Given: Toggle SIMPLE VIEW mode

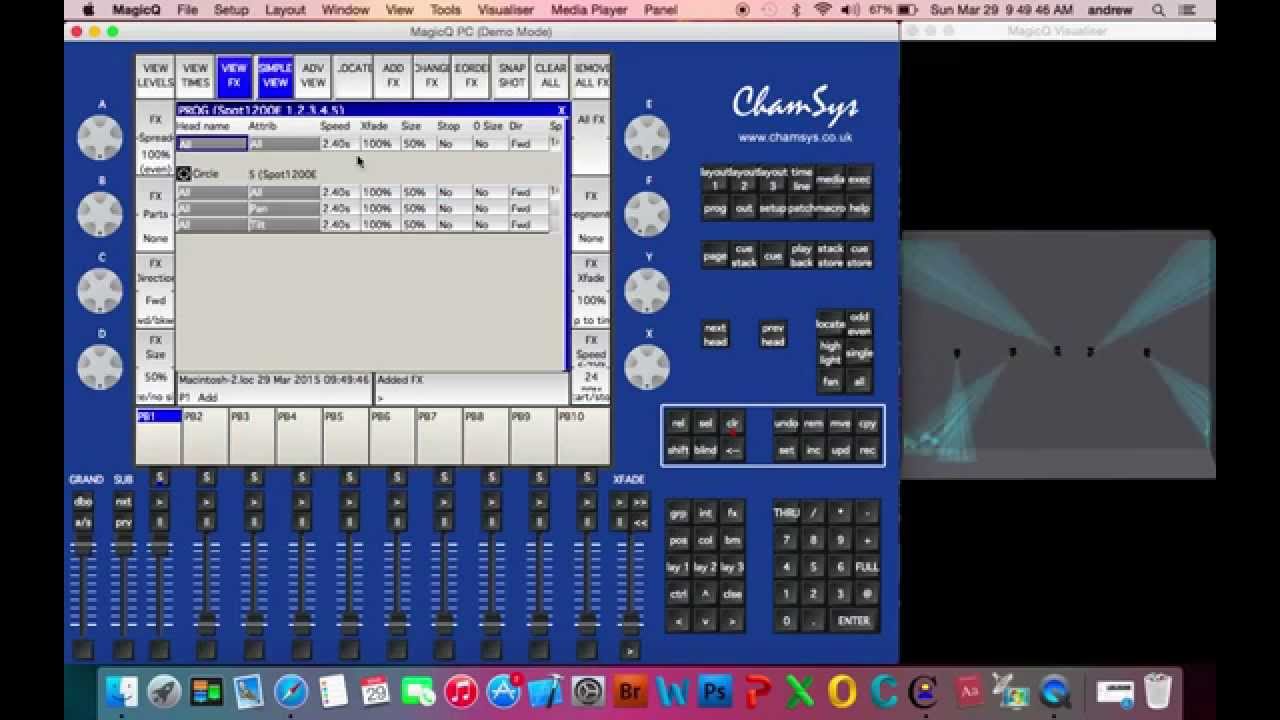Looking at the screenshot, I should click(x=274, y=76).
